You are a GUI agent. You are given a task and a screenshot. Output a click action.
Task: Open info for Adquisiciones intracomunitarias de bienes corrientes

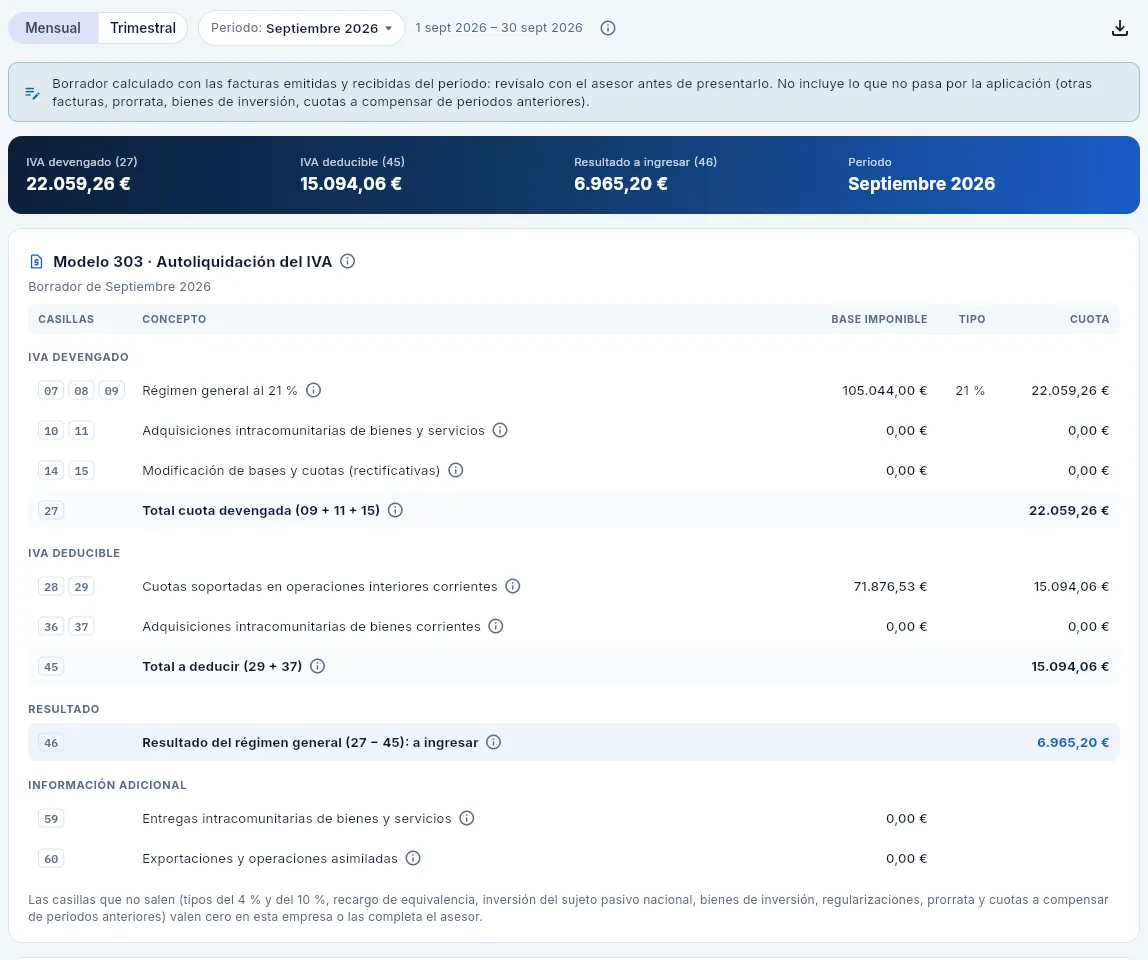[496, 626]
